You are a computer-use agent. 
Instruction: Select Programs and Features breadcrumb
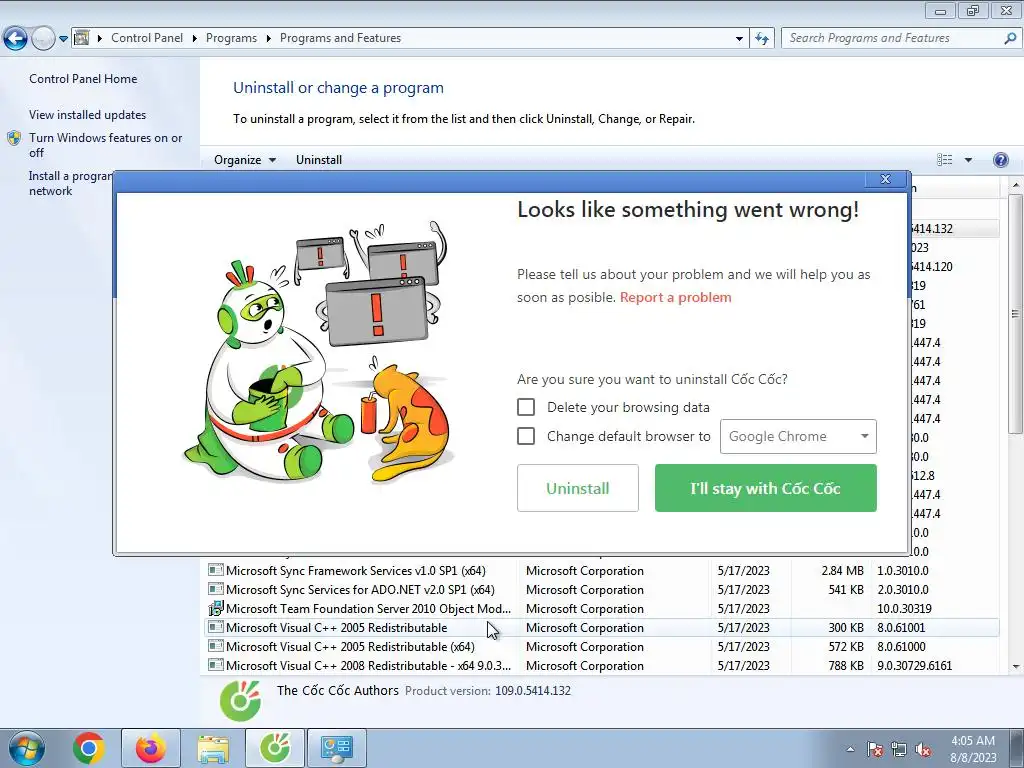coord(340,38)
